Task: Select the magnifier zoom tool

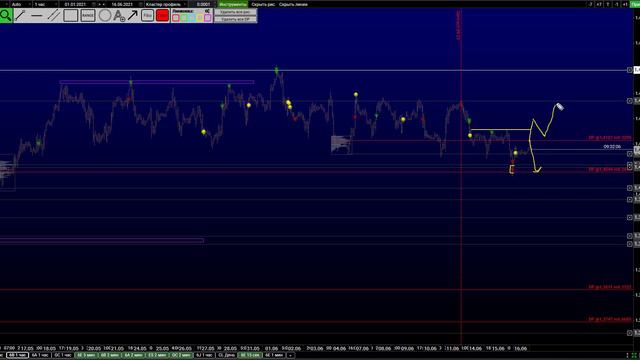Action: (6, 16)
